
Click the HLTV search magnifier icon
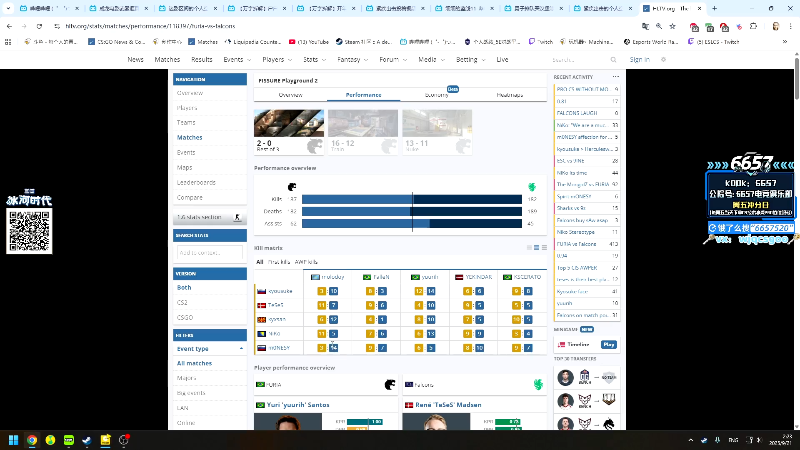tap(613, 60)
